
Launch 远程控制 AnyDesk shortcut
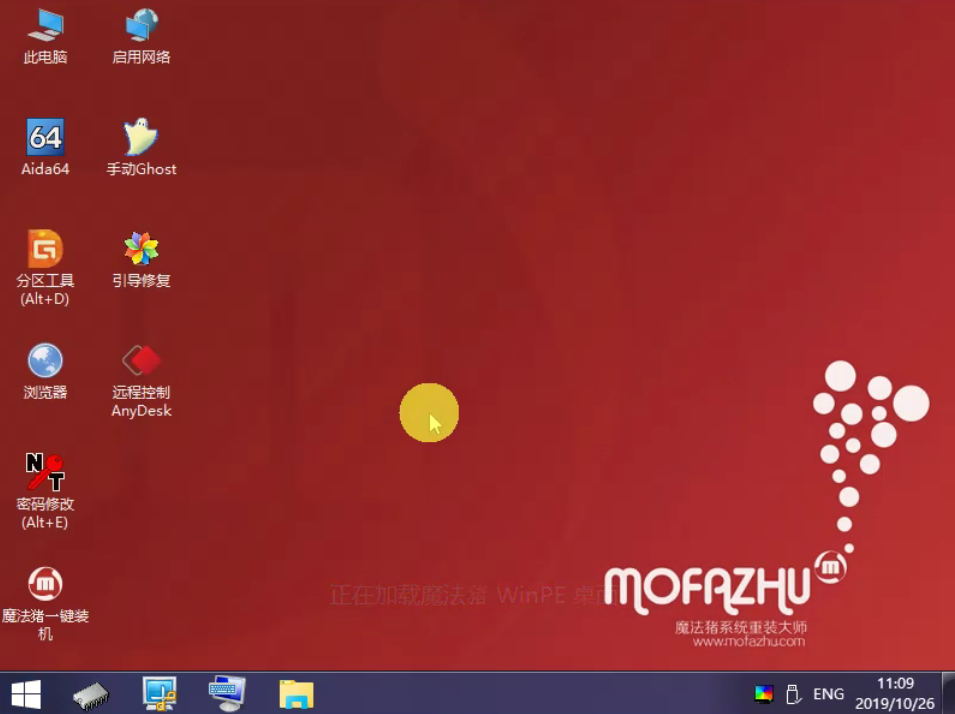[x=141, y=381]
